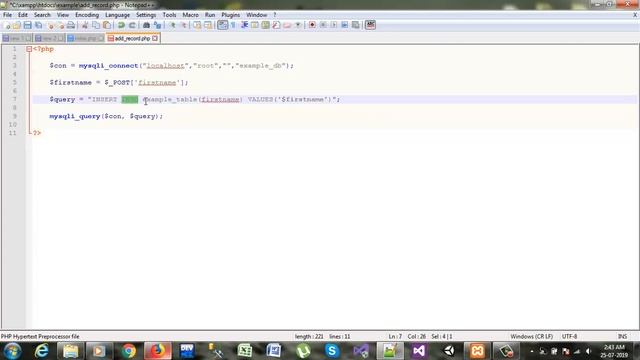Viewport: 640px width, 360px height.
Task: Click the $firstname $_POST code line
Action: (x=119, y=82)
